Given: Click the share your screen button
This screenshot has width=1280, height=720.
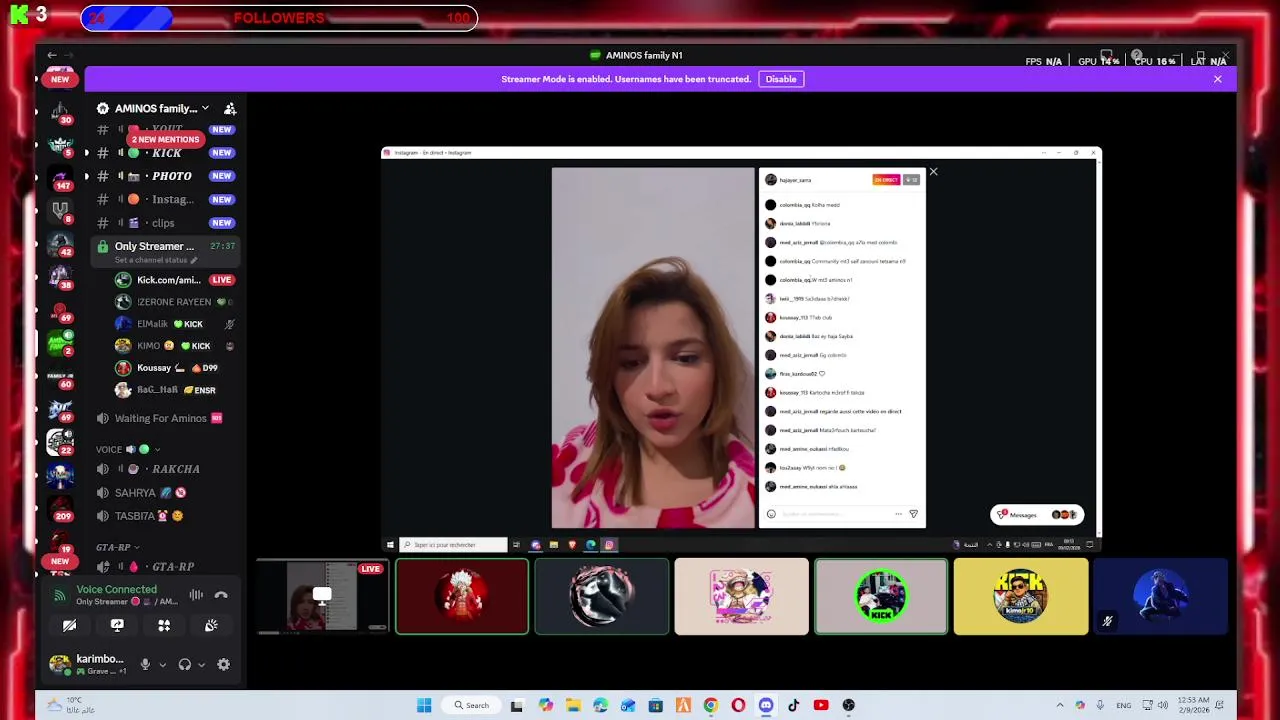Looking at the screenshot, I should coord(117,625).
